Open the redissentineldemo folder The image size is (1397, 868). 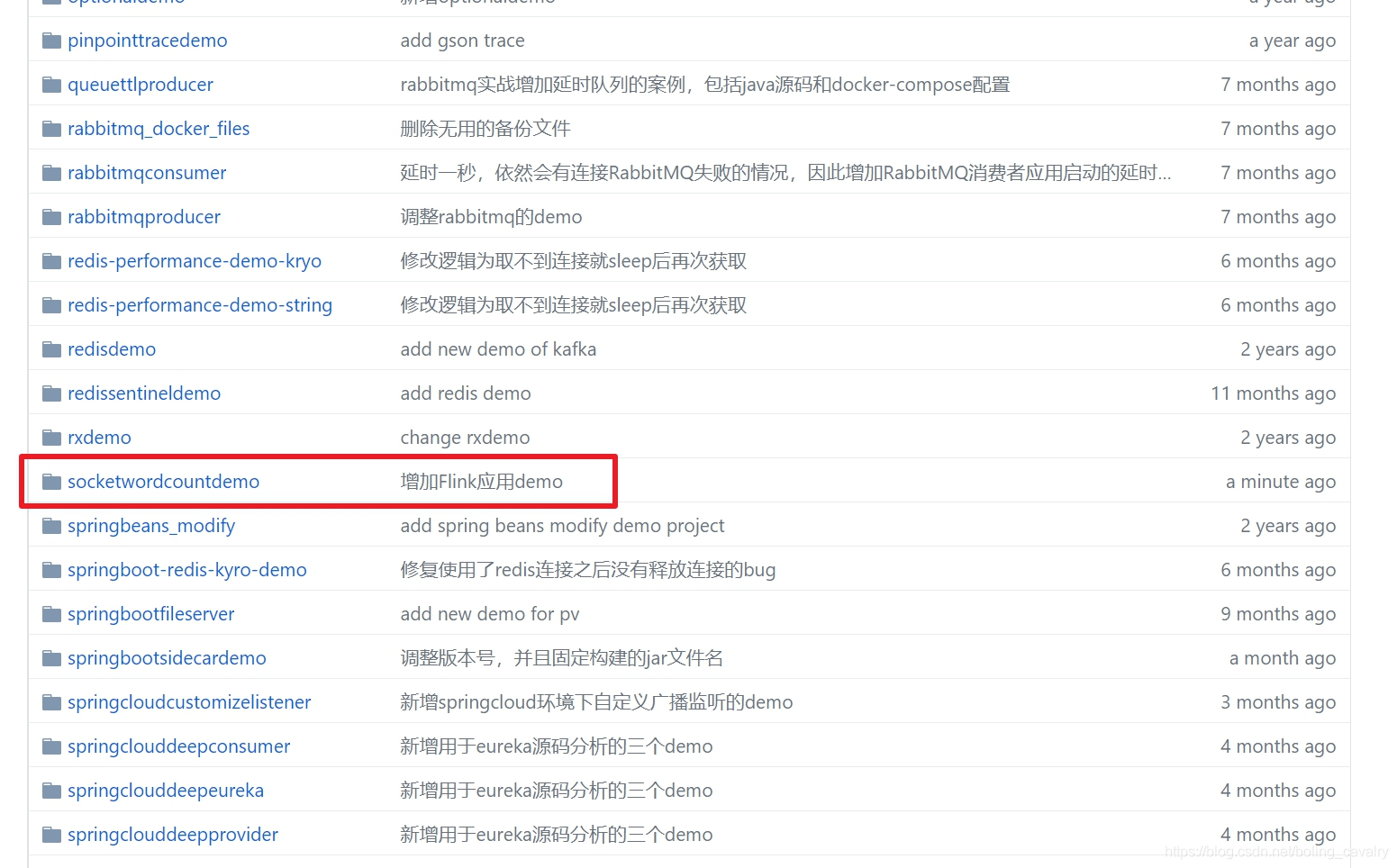click(144, 393)
